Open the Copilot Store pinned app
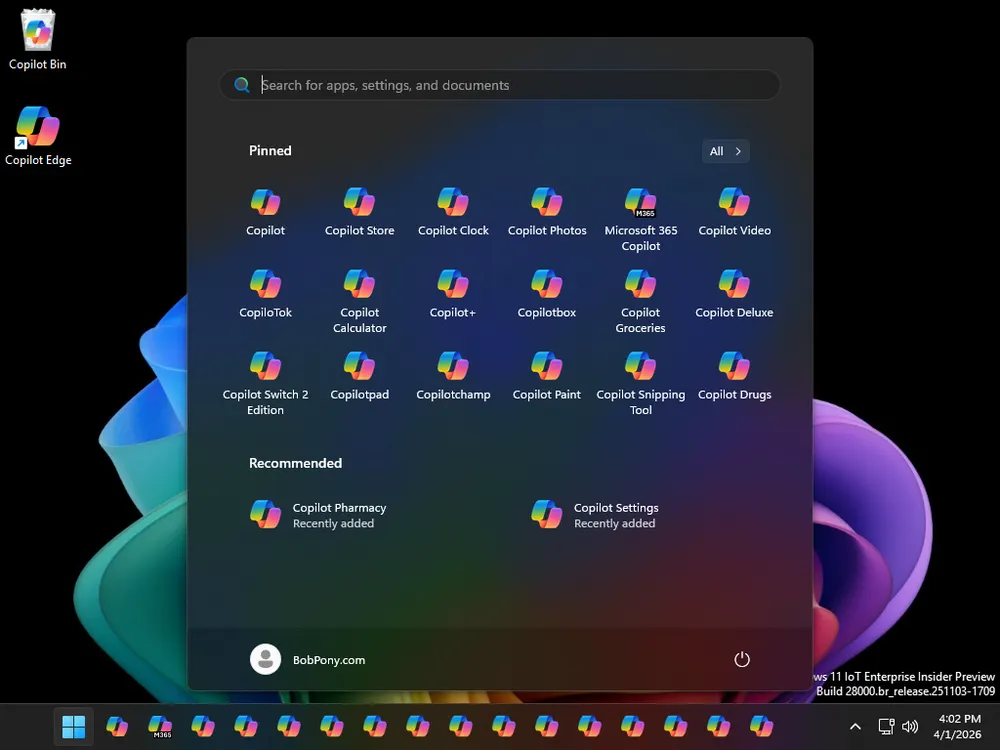This screenshot has height=750, width=1000. [359, 212]
